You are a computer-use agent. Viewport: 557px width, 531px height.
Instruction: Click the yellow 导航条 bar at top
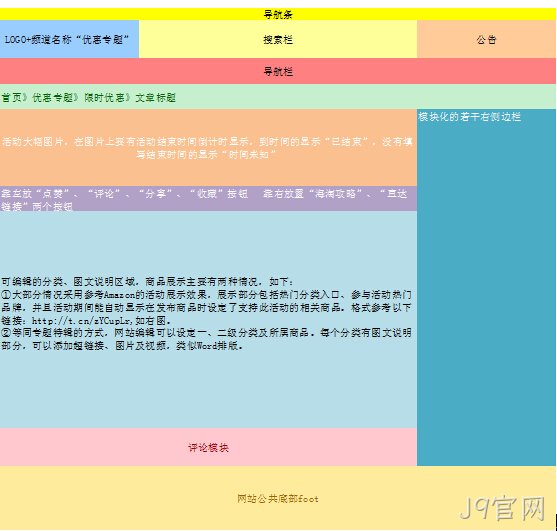[x=278, y=14]
